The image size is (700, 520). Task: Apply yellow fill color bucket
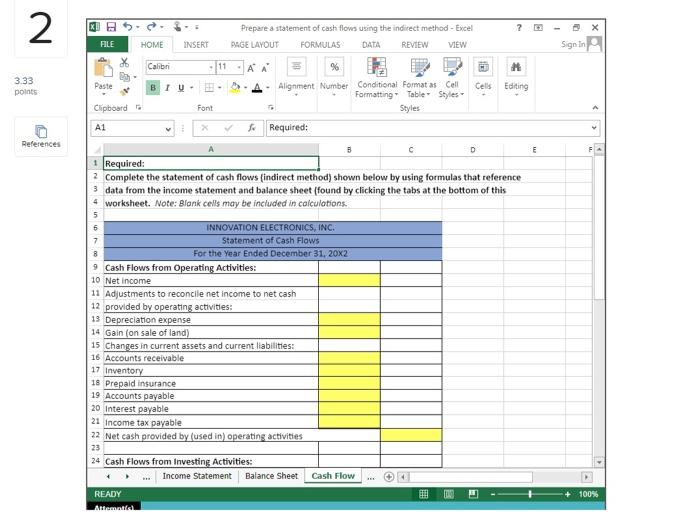pos(235,87)
